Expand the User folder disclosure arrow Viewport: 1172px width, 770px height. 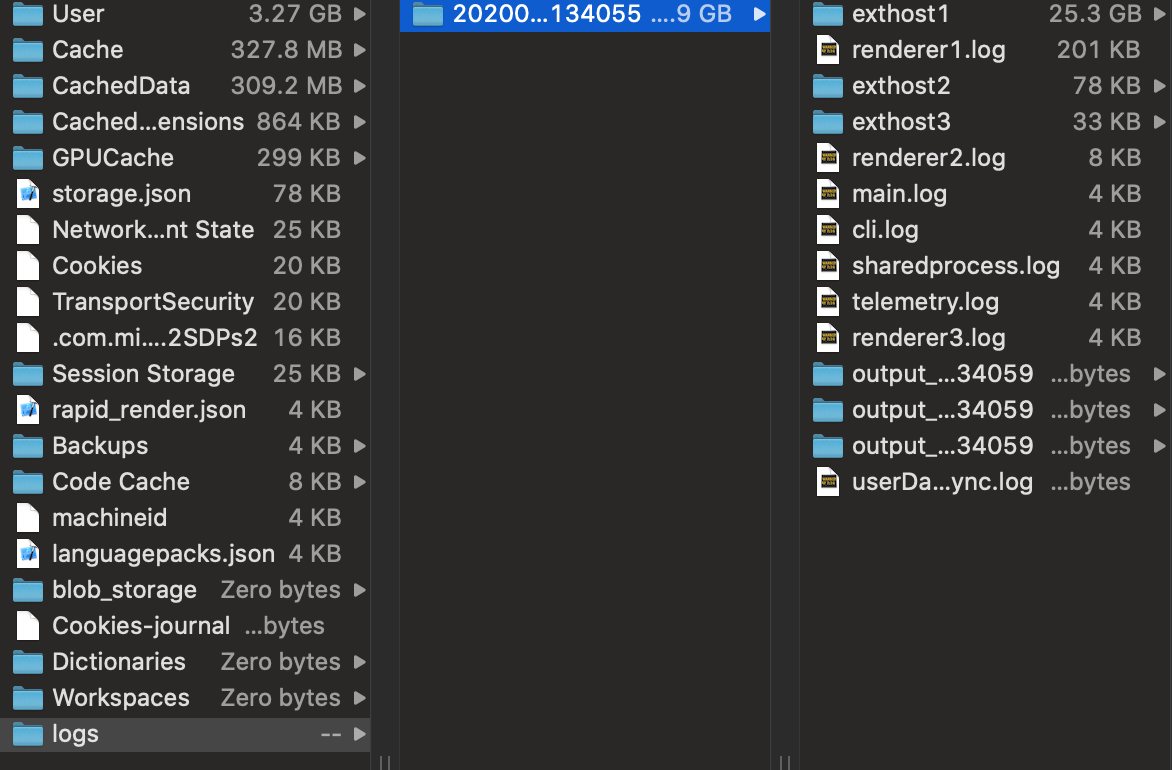(361, 14)
